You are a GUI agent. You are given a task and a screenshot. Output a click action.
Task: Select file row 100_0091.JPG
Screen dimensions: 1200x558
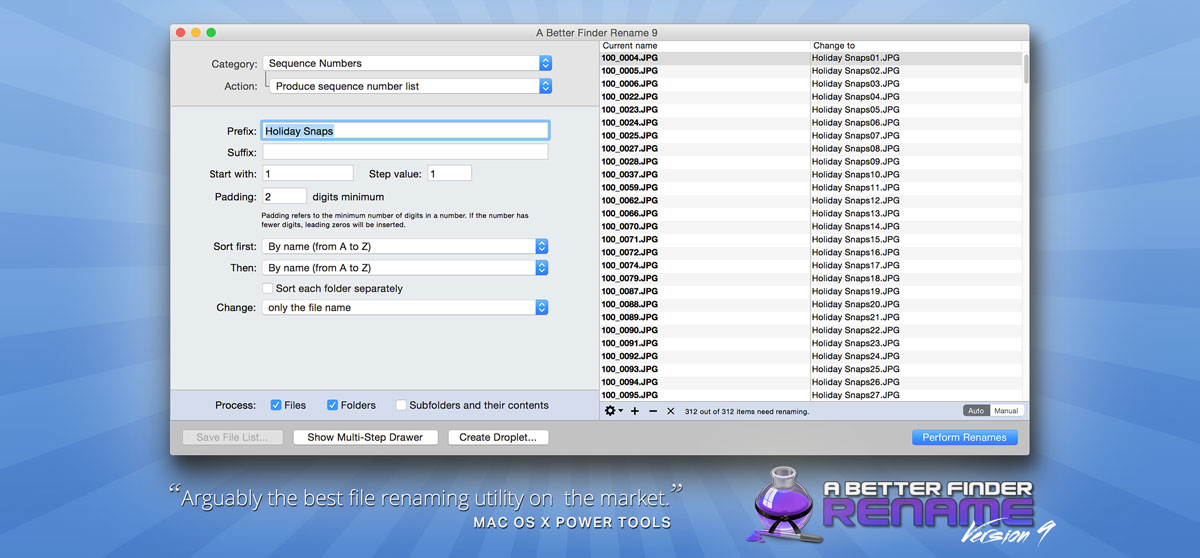pos(811,344)
